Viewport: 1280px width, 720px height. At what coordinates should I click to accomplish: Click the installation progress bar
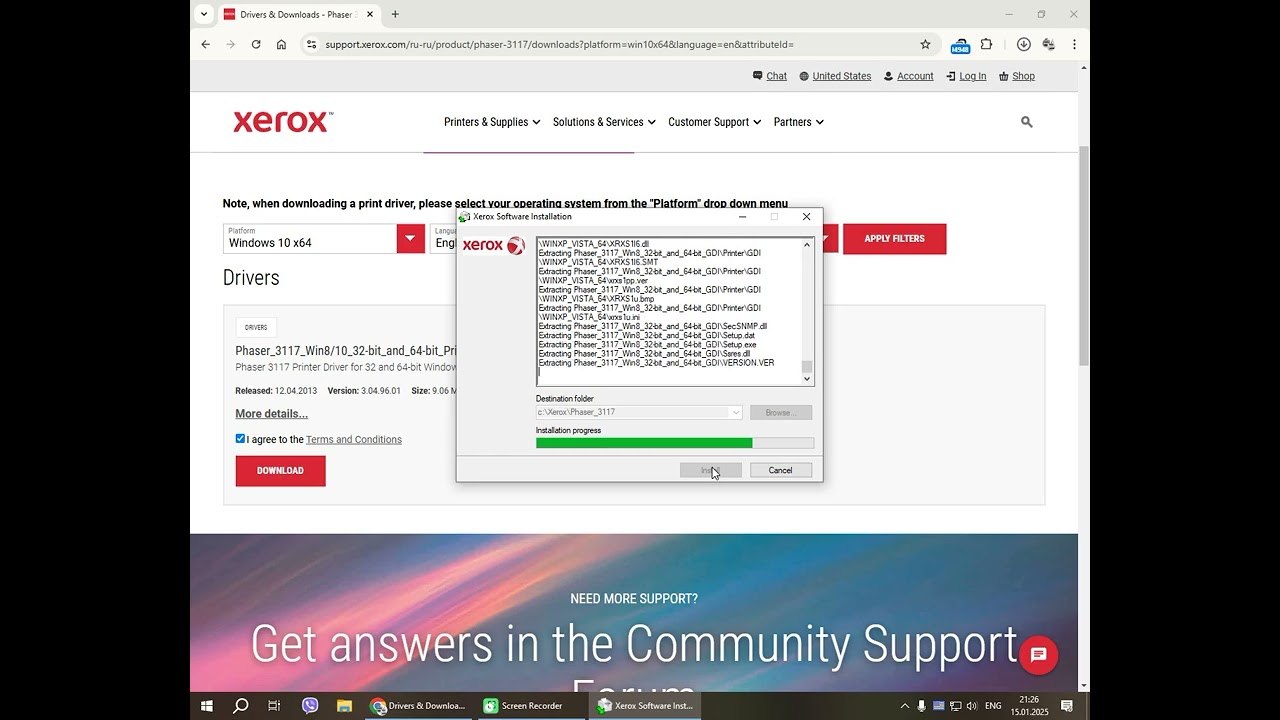(675, 443)
